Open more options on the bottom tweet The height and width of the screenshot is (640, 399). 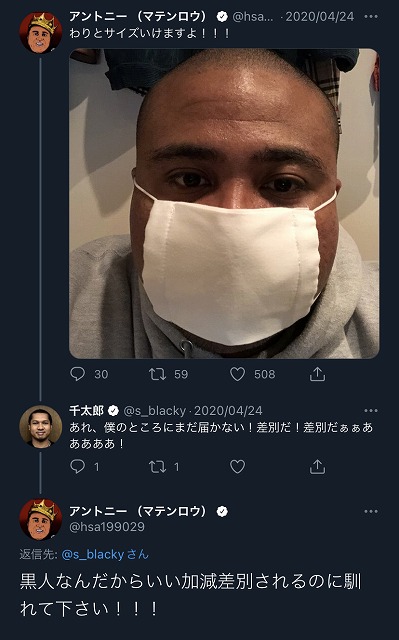tap(371, 511)
